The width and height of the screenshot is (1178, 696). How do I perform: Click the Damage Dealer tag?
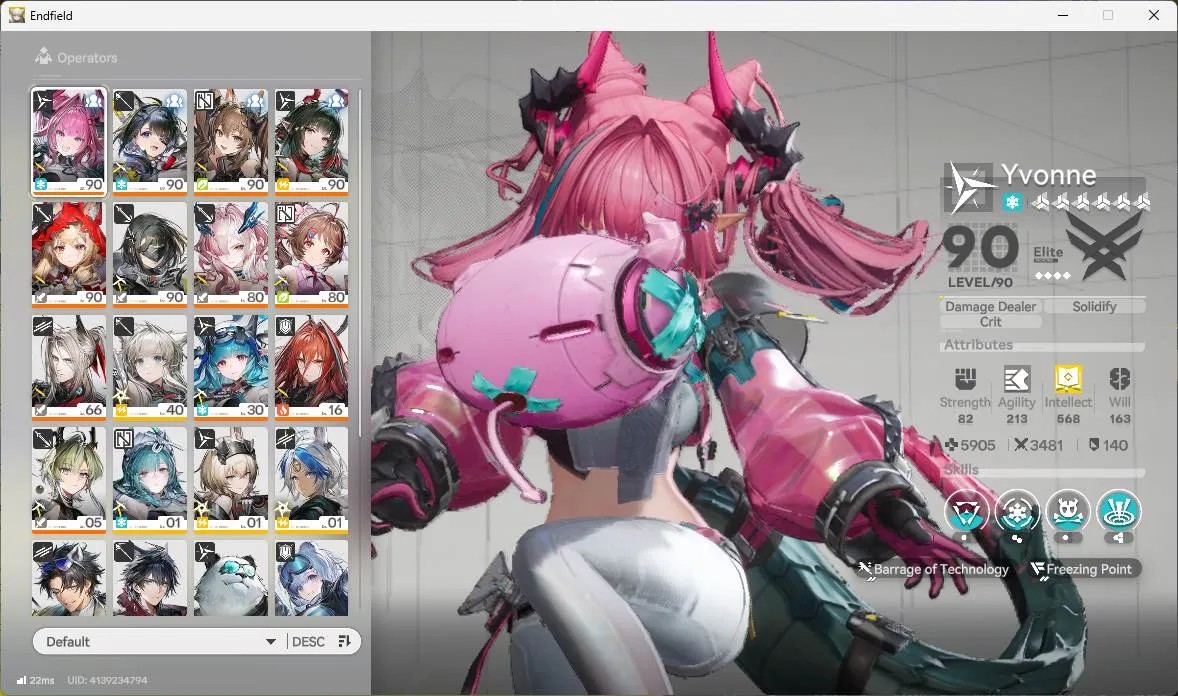click(x=990, y=307)
